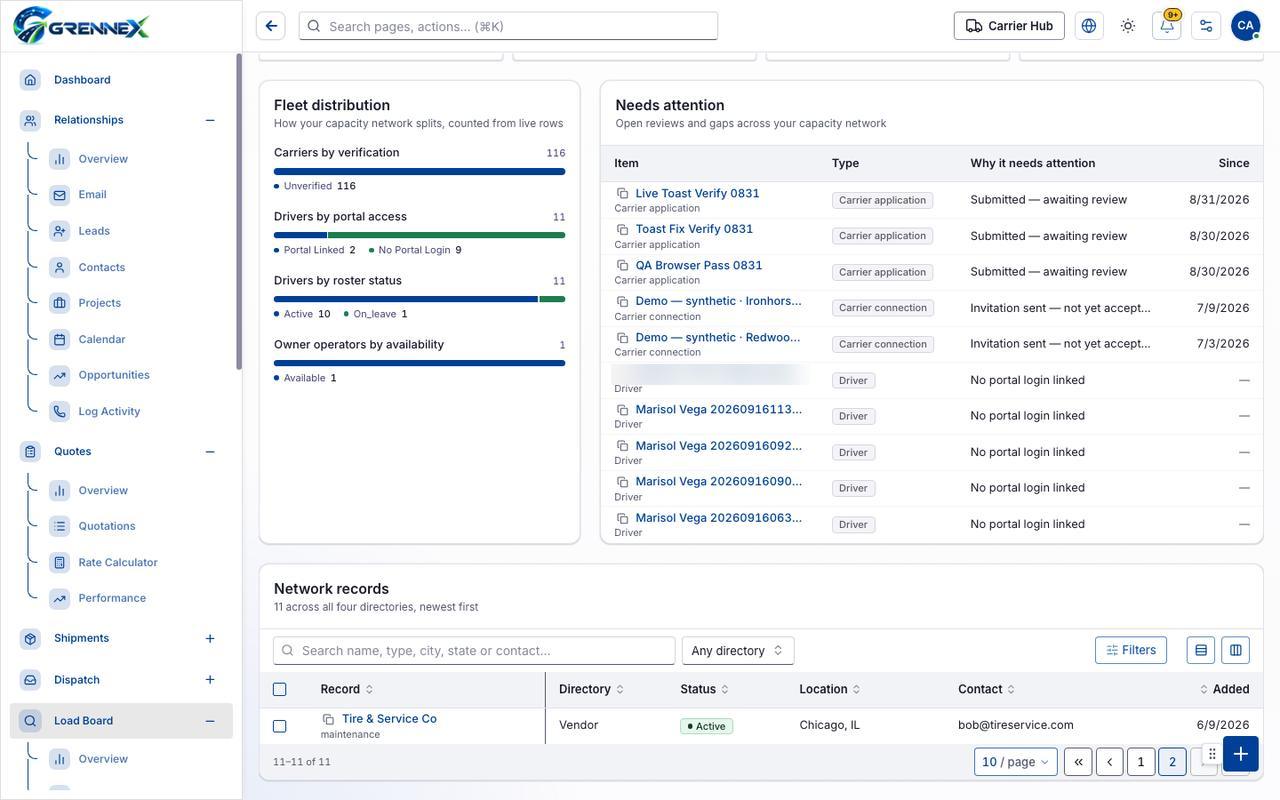Switch to list layout view icon
Viewport: 1280px width, 800px height.
tap(1201, 650)
